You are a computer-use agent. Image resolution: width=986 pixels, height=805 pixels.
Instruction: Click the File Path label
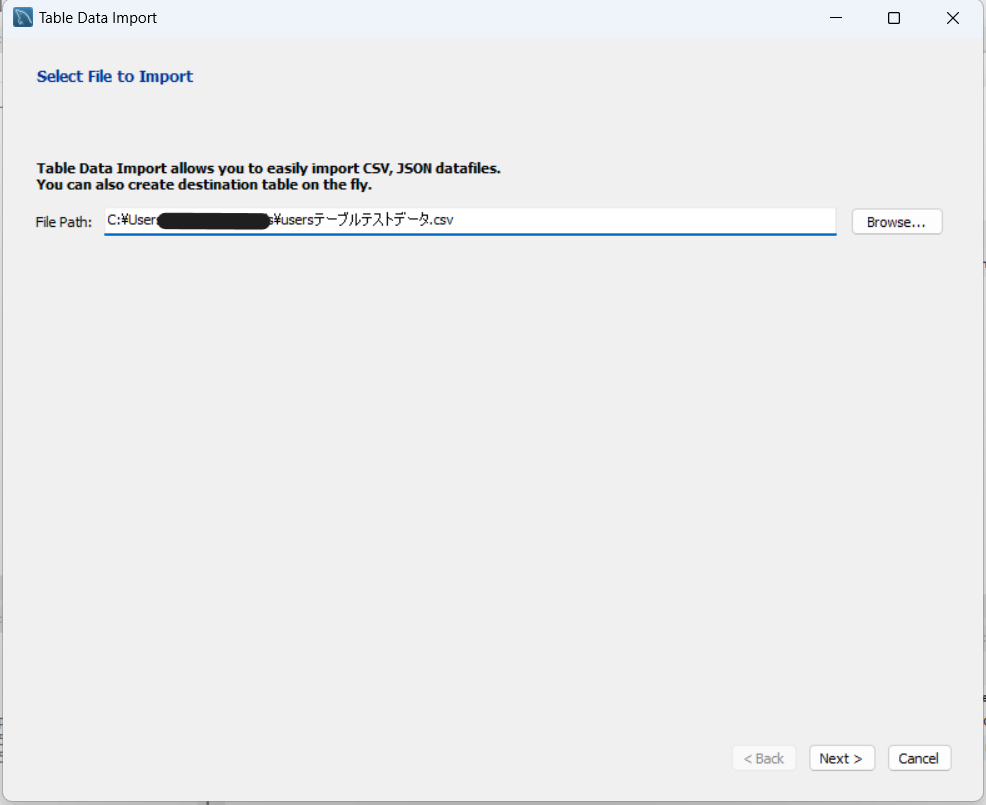click(x=63, y=222)
